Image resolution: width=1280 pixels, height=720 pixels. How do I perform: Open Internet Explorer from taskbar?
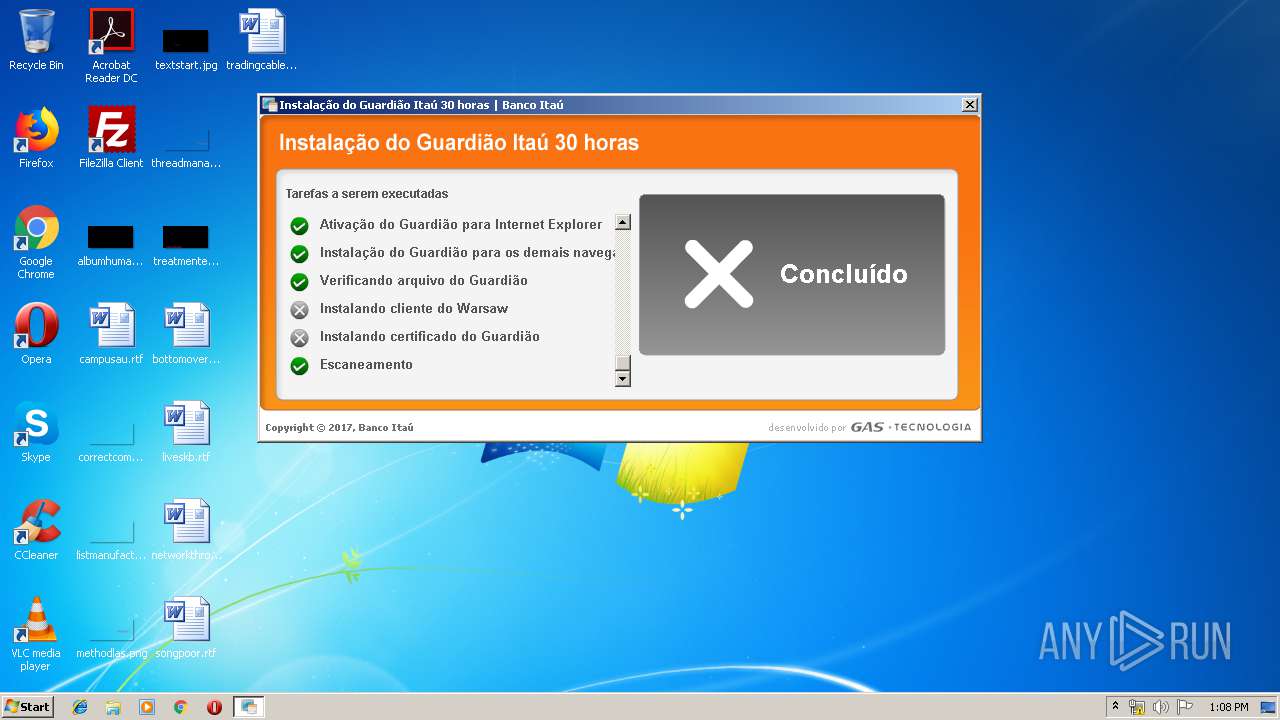80,707
